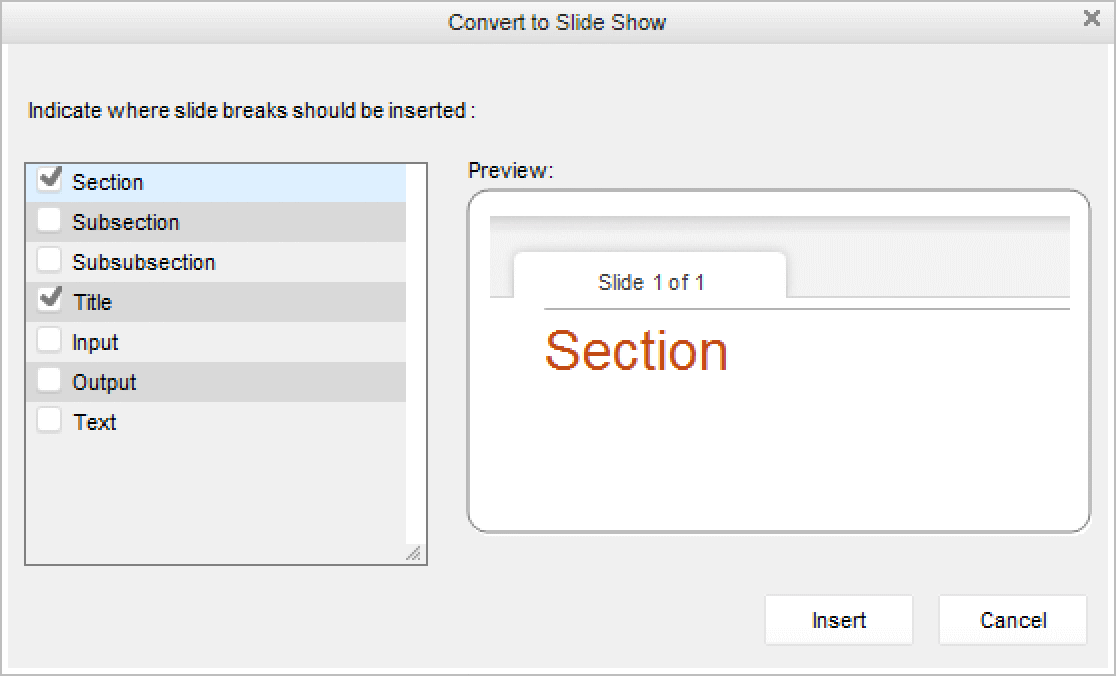
Task: Disable the Title checkbox
Action: tap(49, 301)
